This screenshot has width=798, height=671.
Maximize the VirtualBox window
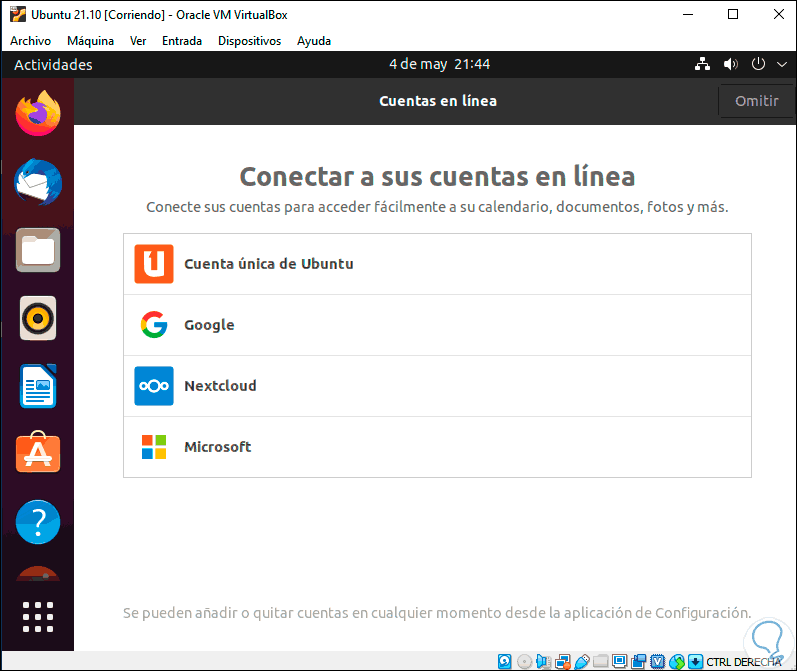733,14
